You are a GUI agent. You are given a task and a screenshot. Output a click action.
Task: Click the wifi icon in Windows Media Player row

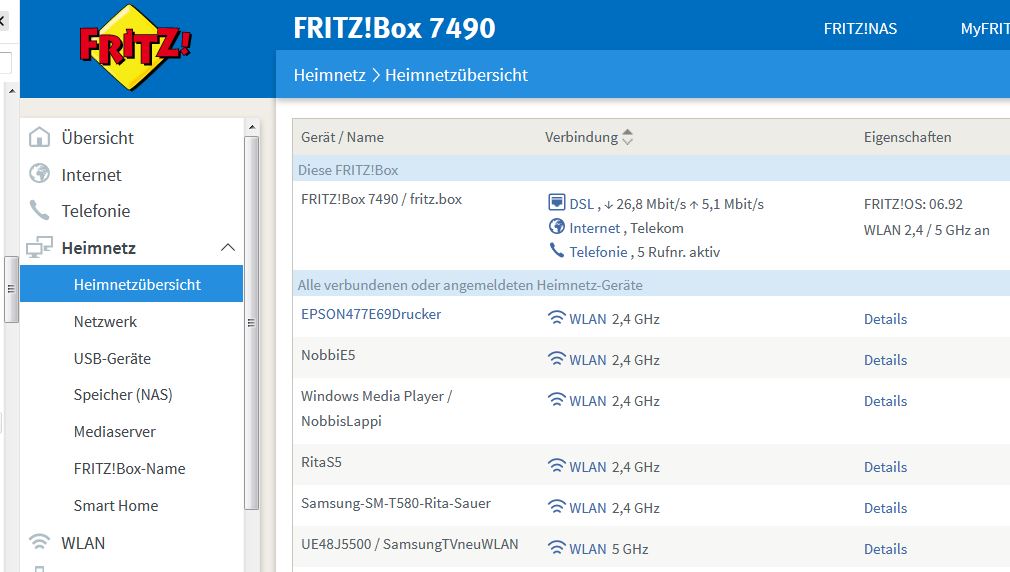click(x=557, y=399)
